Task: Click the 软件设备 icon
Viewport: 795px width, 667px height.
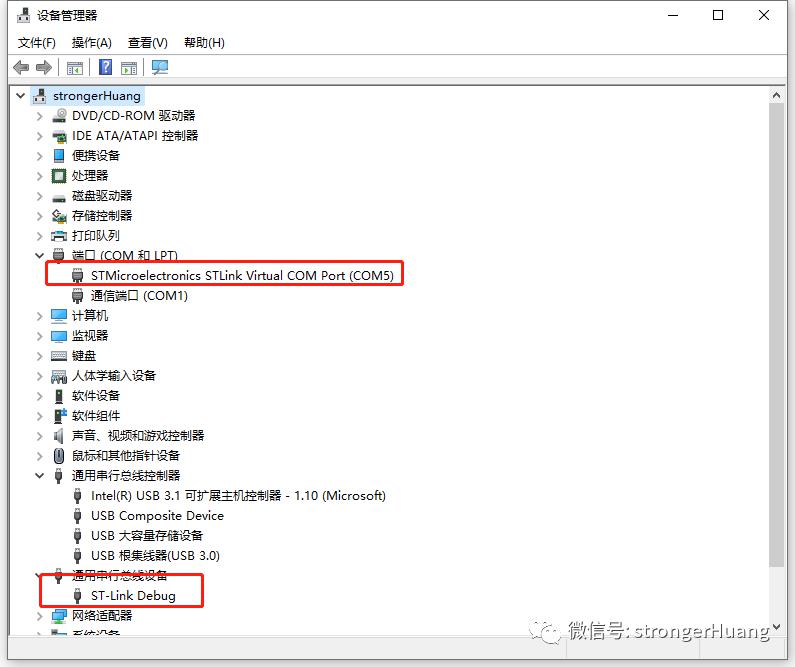Action: pos(59,396)
